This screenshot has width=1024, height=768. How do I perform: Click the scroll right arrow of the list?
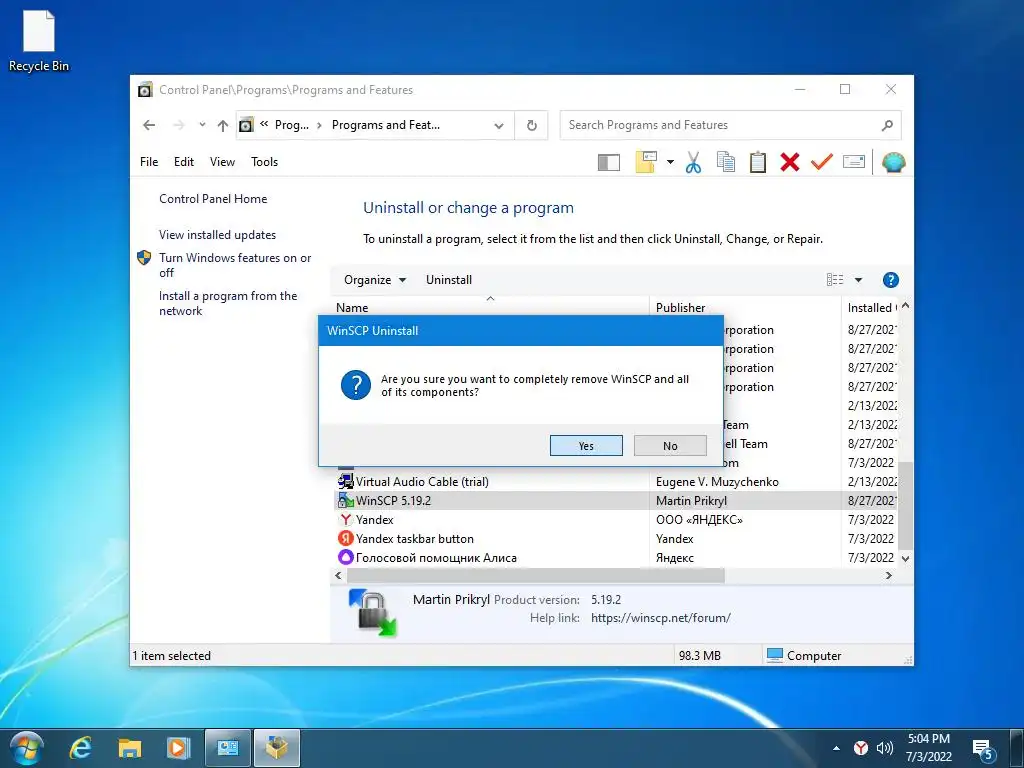(x=888, y=575)
